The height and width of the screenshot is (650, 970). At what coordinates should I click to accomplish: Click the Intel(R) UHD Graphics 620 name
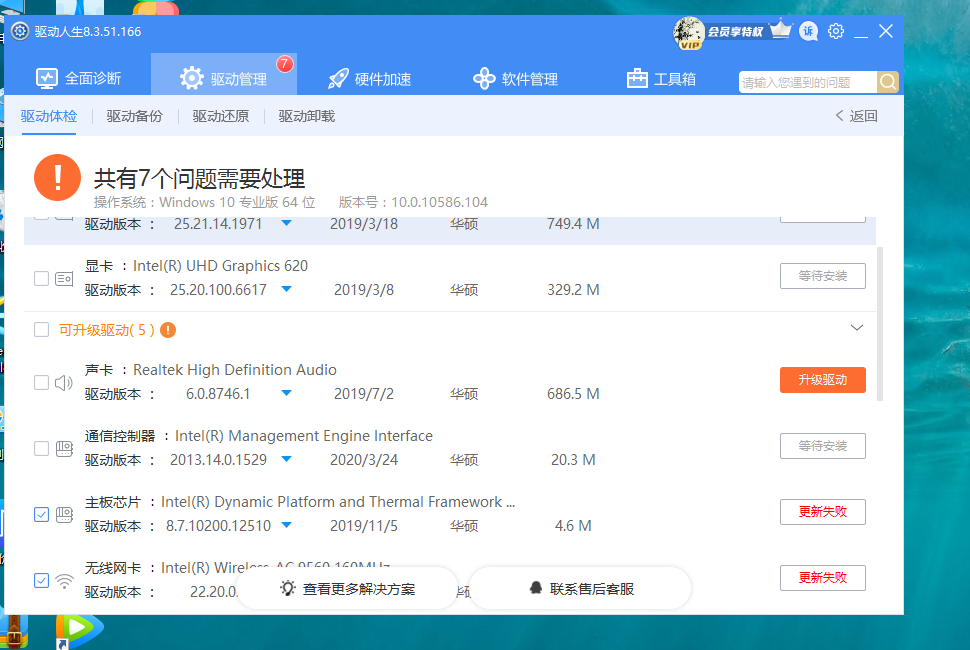(220, 266)
